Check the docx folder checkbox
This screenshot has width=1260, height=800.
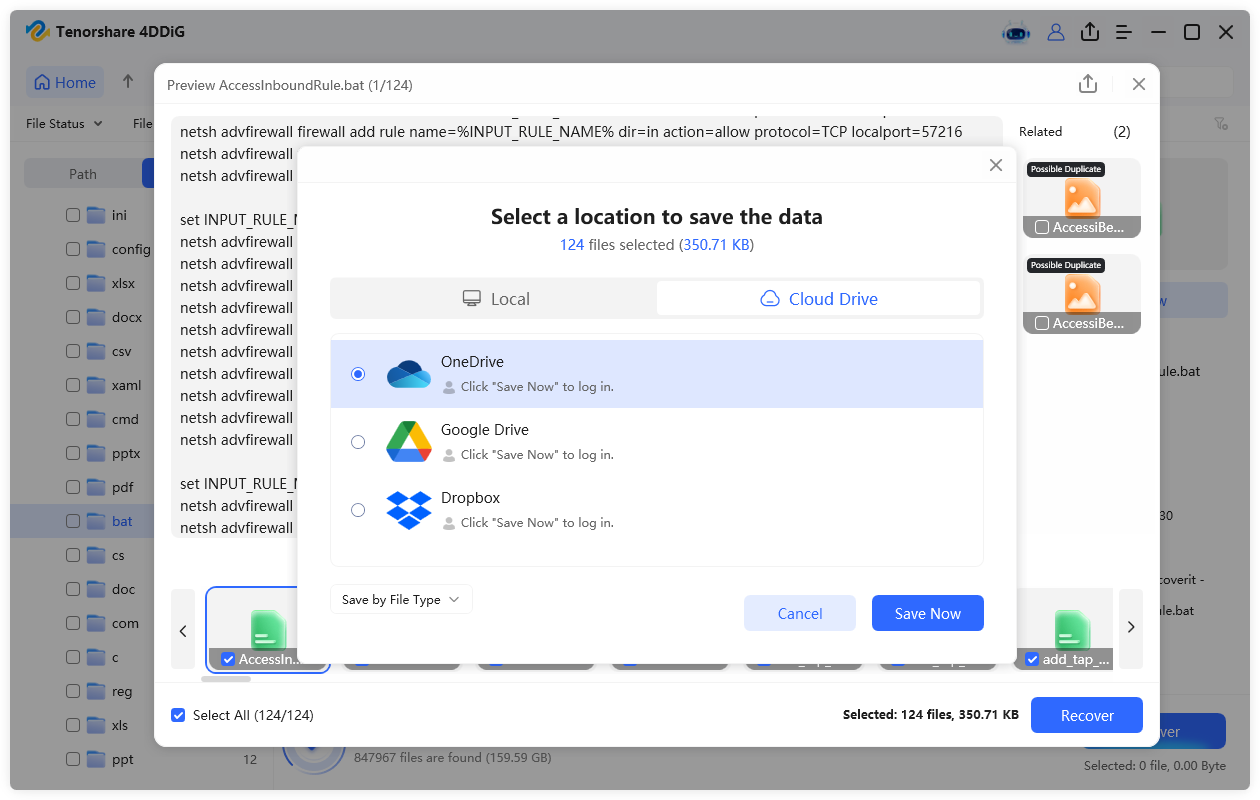[x=73, y=317]
